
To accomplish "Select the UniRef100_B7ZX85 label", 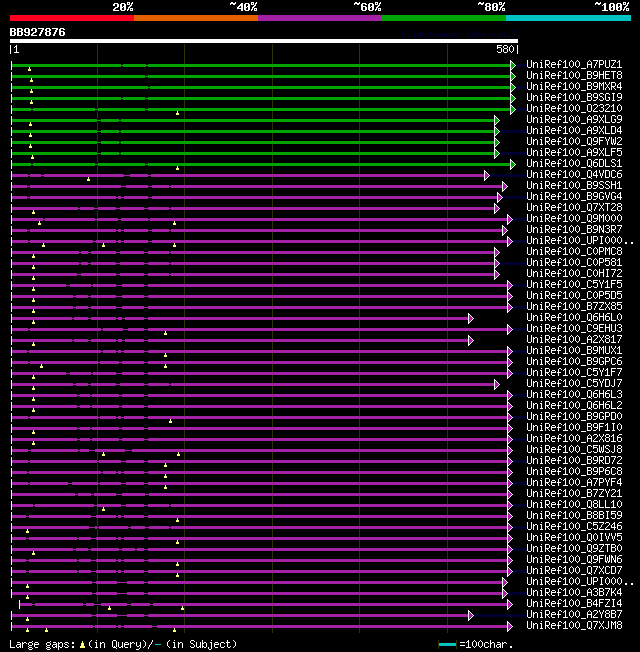I will point(574,306).
